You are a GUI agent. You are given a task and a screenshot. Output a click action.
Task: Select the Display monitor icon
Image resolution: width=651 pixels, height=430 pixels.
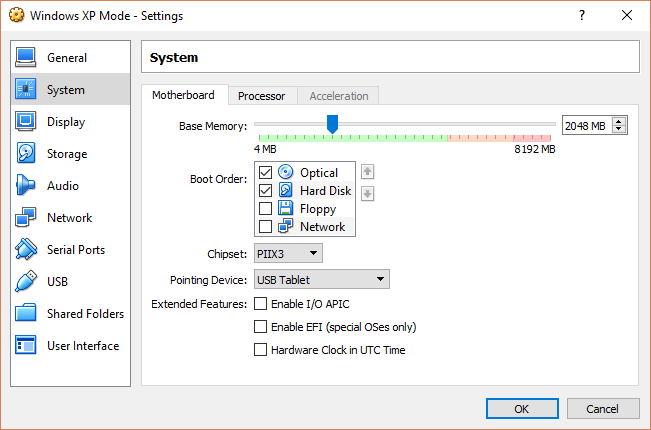tap(26, 122)
